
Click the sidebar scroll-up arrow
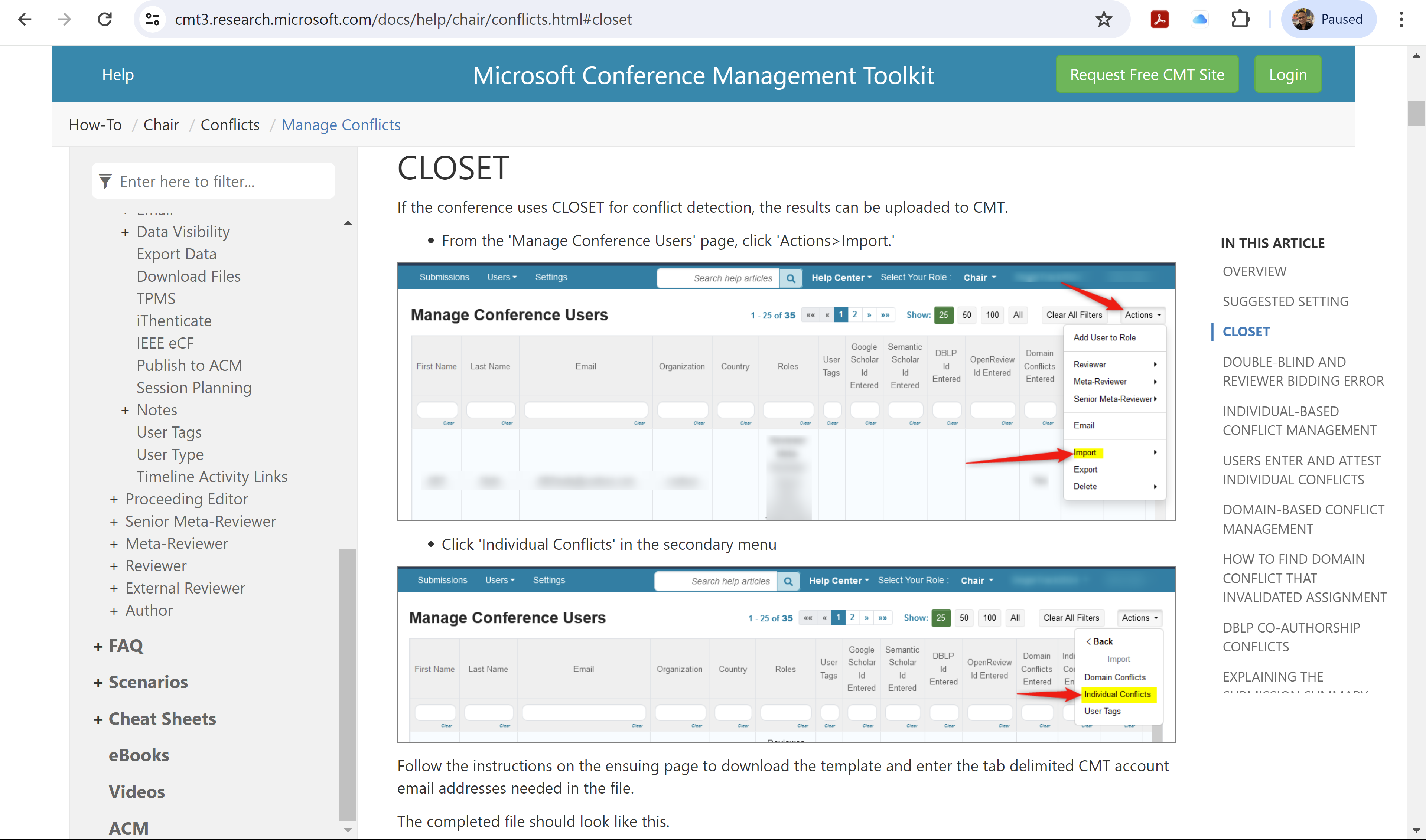[x=348, y=223]
